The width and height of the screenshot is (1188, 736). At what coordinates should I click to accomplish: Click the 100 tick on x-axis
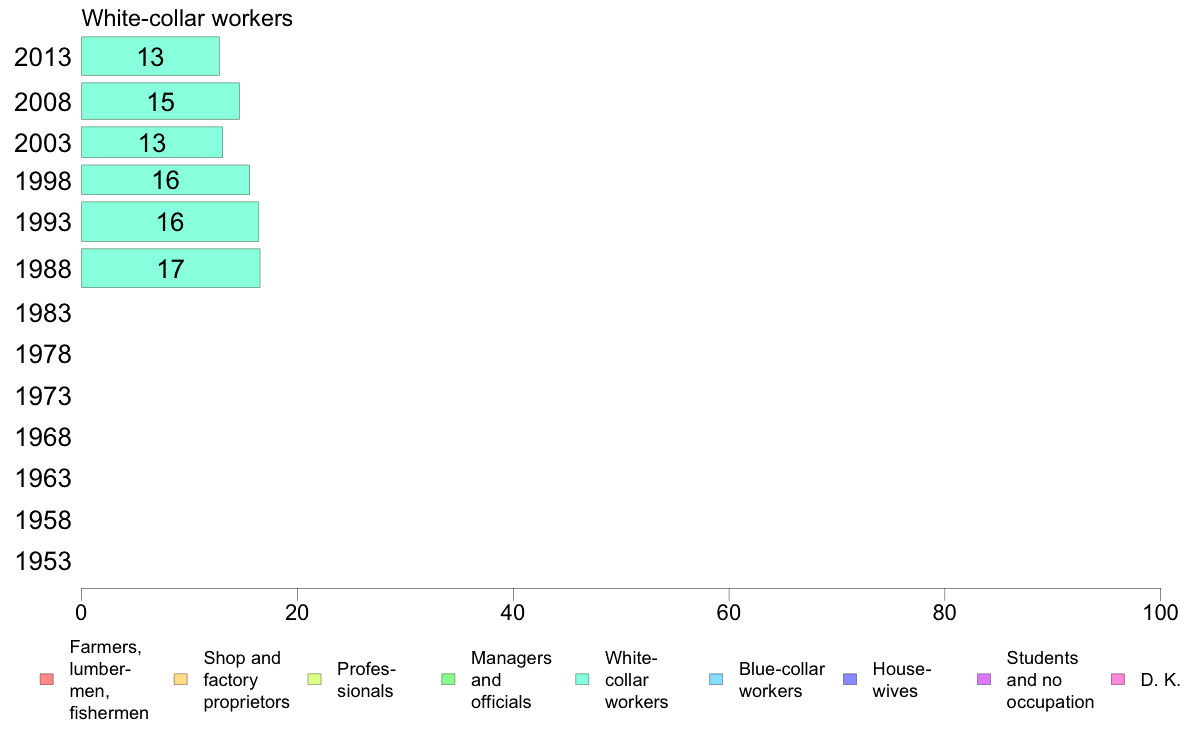(x=1160, y=612)
